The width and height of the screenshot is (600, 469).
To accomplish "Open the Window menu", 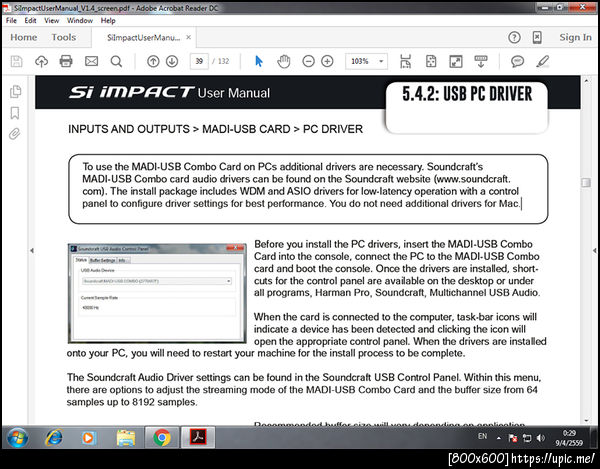I will [x=80, y=21].
